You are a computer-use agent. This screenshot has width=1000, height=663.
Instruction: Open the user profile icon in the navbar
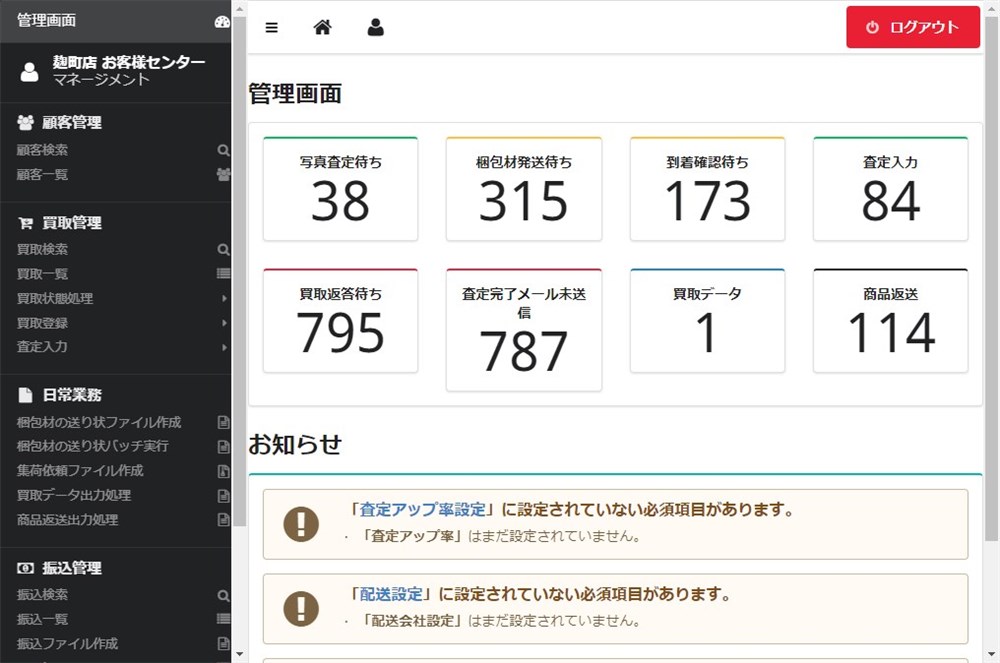point(375,28)
